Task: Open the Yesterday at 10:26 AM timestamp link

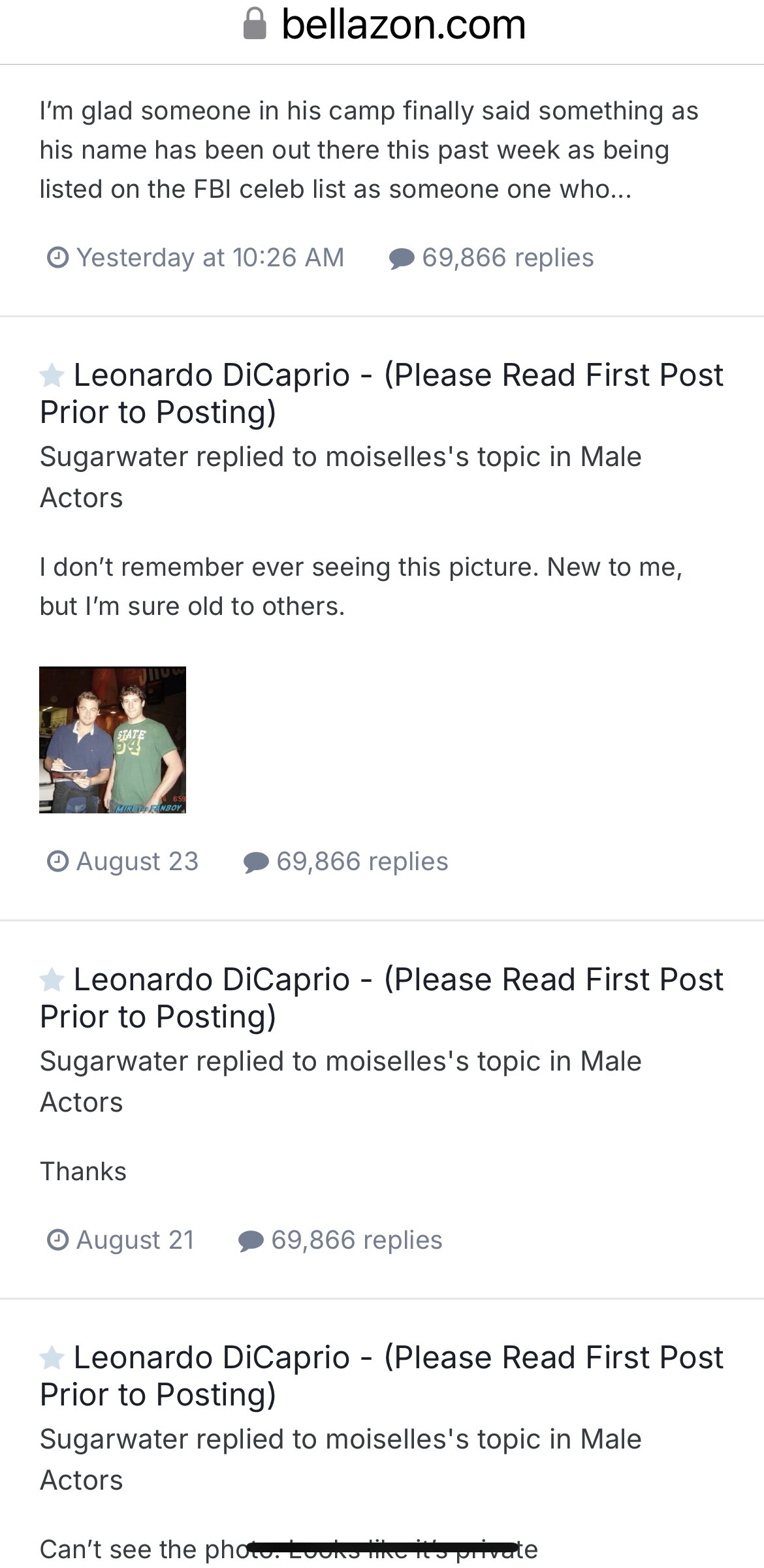Action: (x=210, y=257)
